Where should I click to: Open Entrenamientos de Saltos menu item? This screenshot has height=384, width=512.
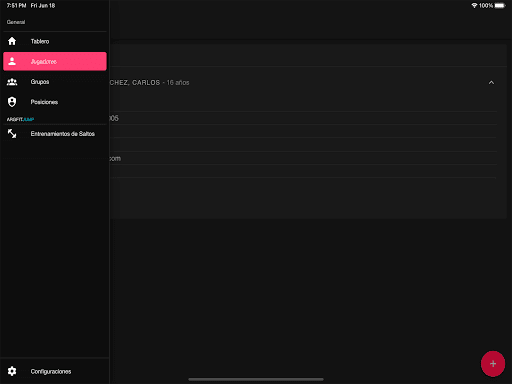tap(55, 134)
